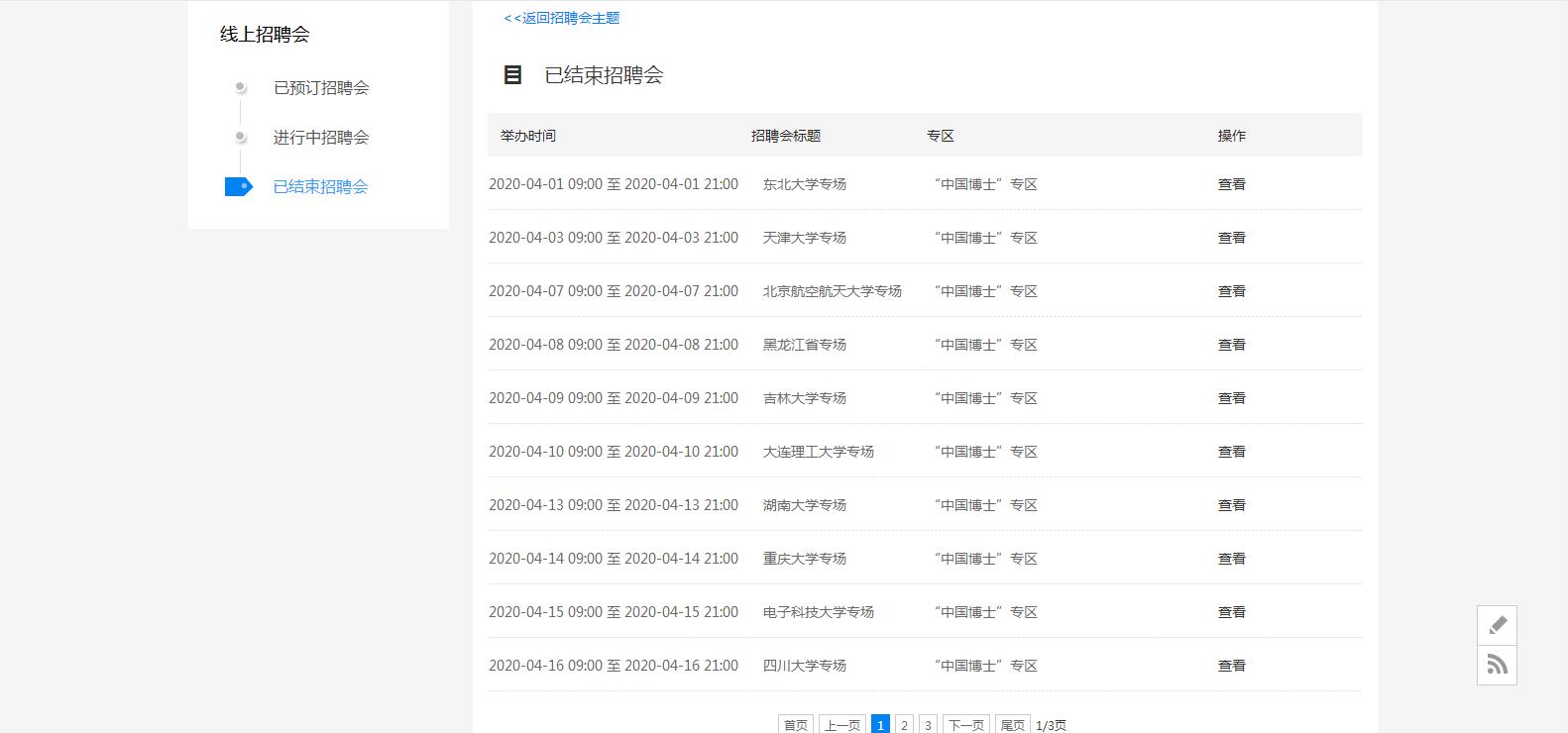Click the pencil edit floating icon
Screen dimensions: 1568x733
pyautogui.click(x=1497, y=625)
